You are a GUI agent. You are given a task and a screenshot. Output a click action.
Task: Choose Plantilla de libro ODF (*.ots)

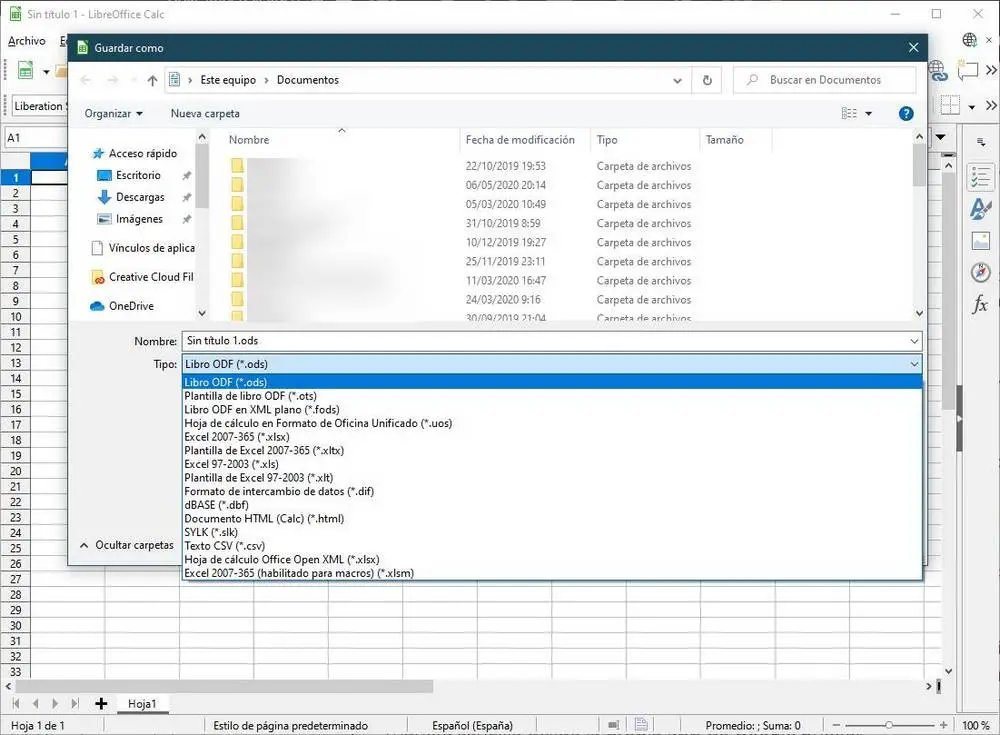point(552,396)
